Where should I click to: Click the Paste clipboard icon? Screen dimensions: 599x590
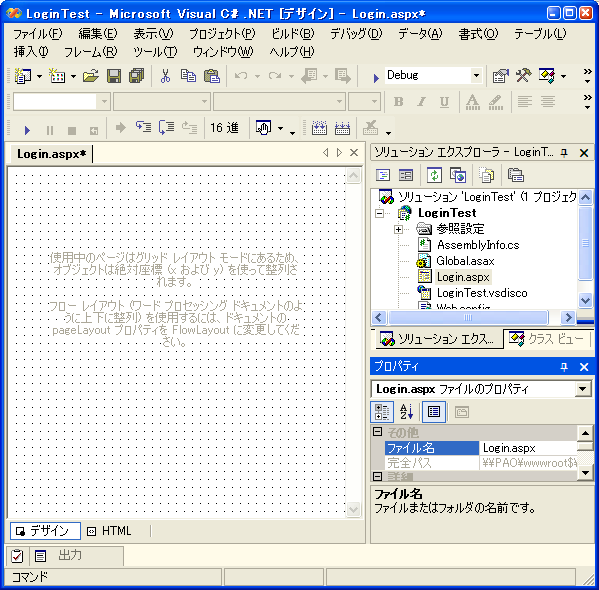[x=212, y=76]
